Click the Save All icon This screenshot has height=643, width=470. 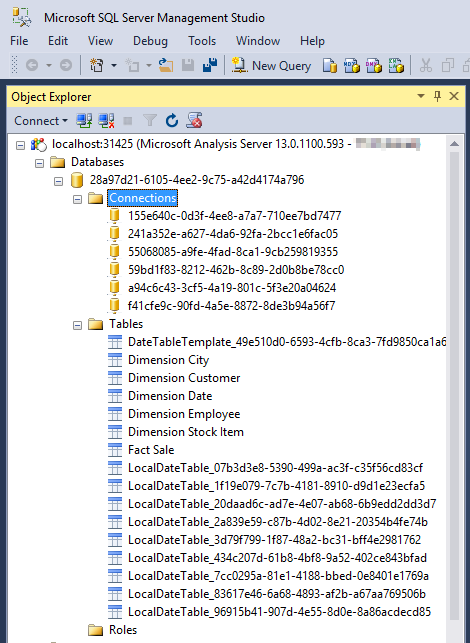pos(210,65)
